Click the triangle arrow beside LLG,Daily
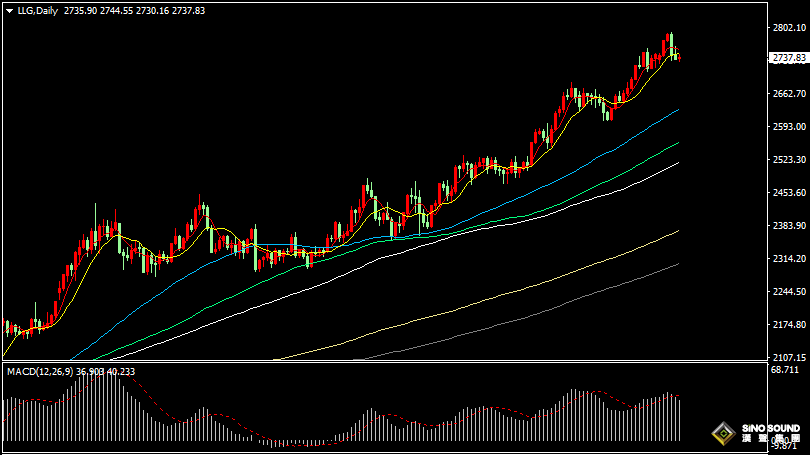Viewport: 810px width, 455px height. pyautogui.click(x=9, y=11)
